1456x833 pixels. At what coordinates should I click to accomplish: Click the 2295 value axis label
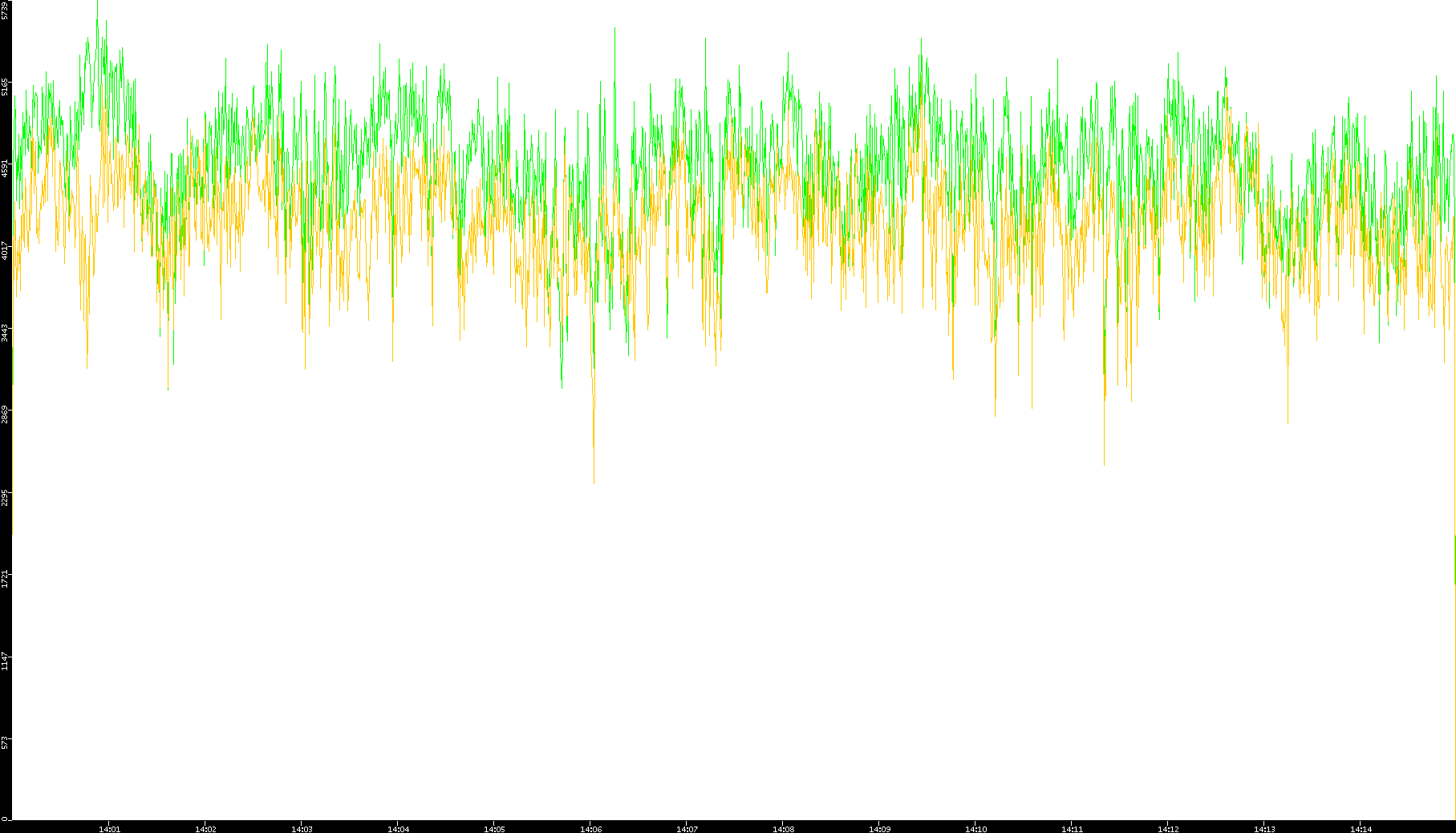5,497
